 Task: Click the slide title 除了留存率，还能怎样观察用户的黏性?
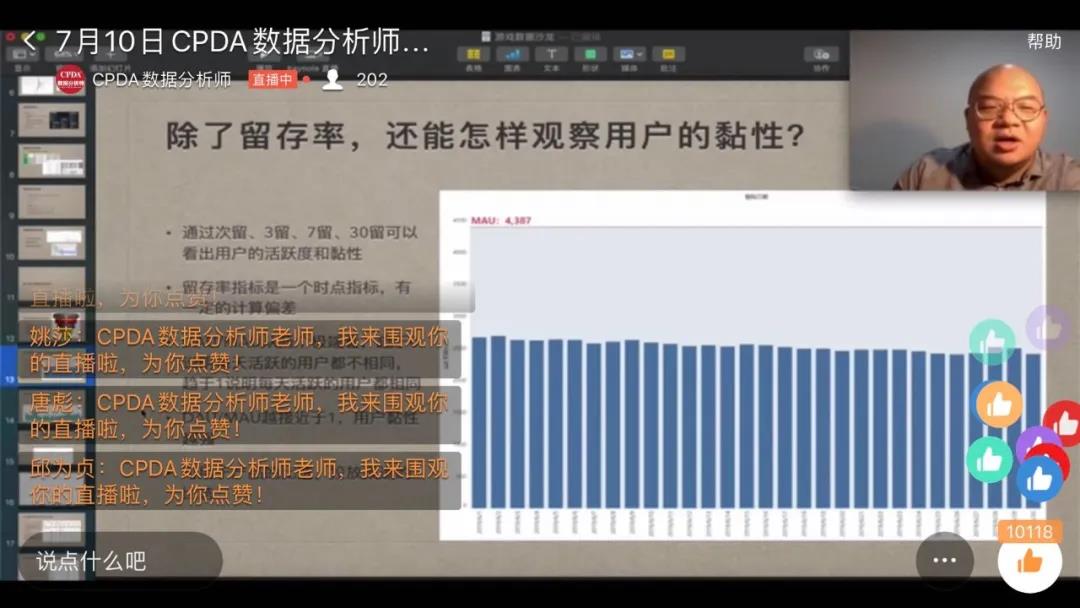tap(485, 136)
